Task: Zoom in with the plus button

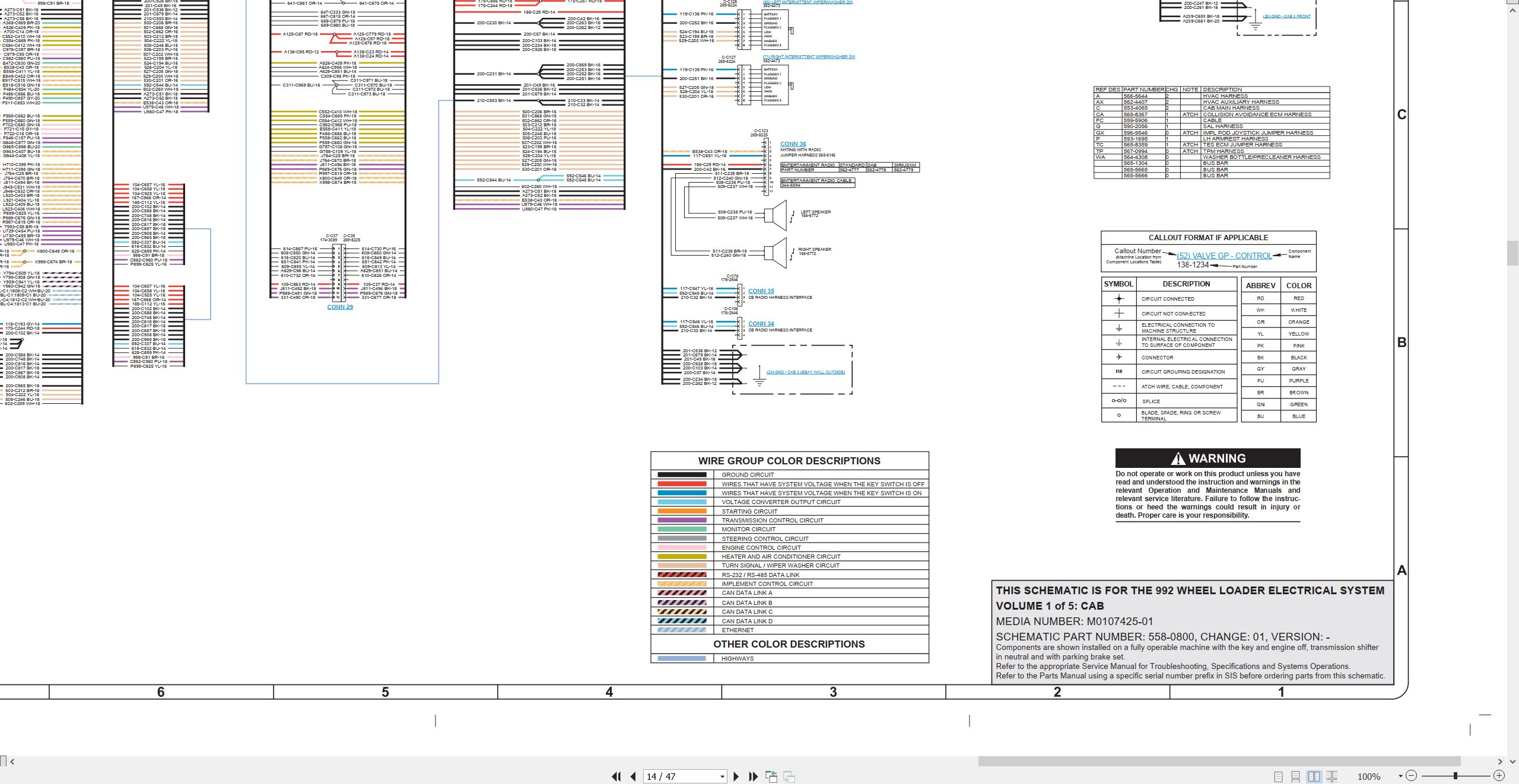Action: tap(1499, 776)
